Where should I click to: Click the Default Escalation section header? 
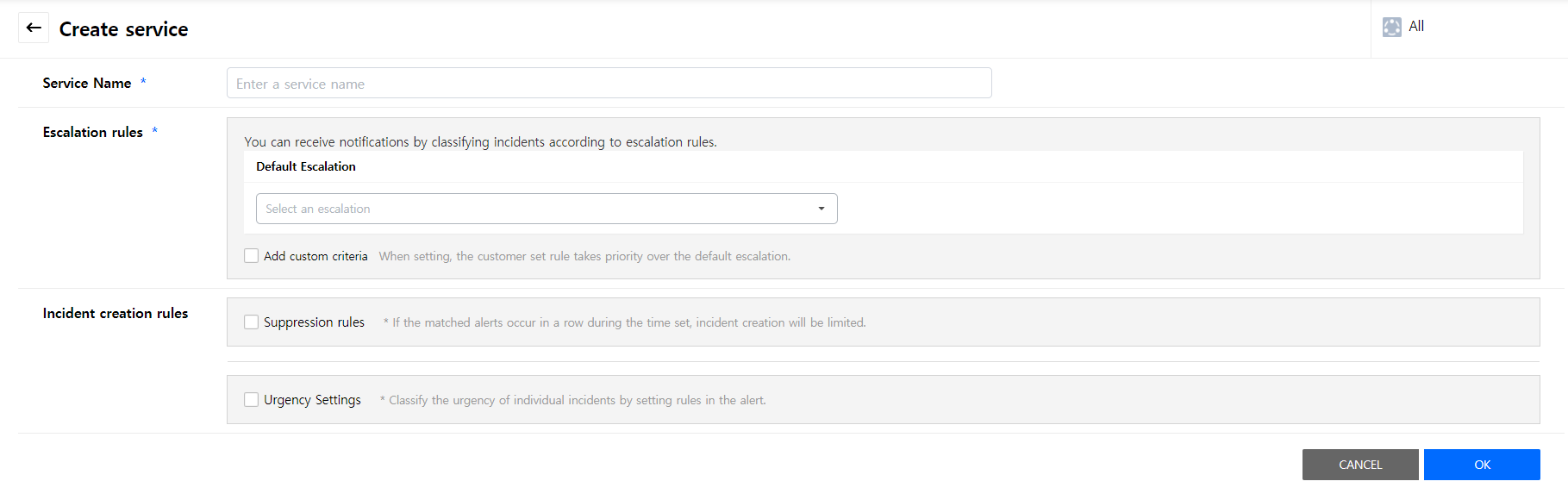[306, 166]
